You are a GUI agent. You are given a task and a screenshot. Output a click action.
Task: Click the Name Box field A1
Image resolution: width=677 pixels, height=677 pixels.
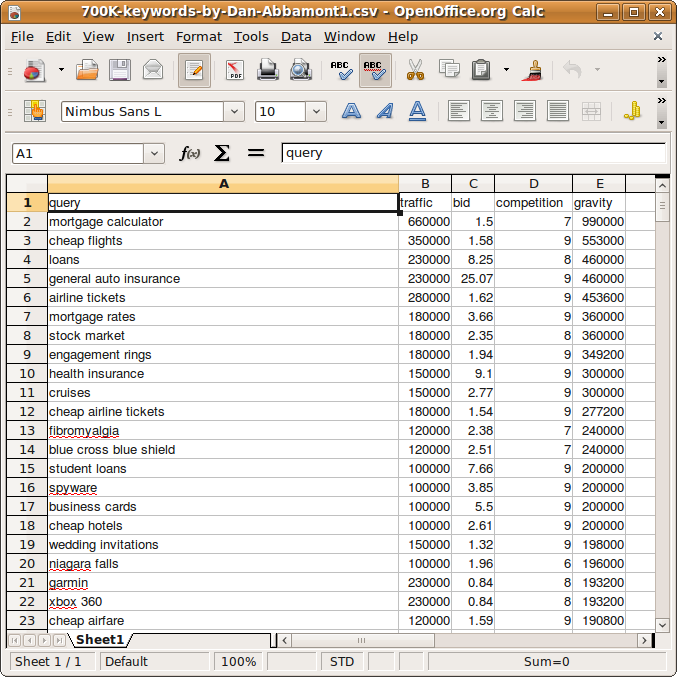[x=78, y=154]
